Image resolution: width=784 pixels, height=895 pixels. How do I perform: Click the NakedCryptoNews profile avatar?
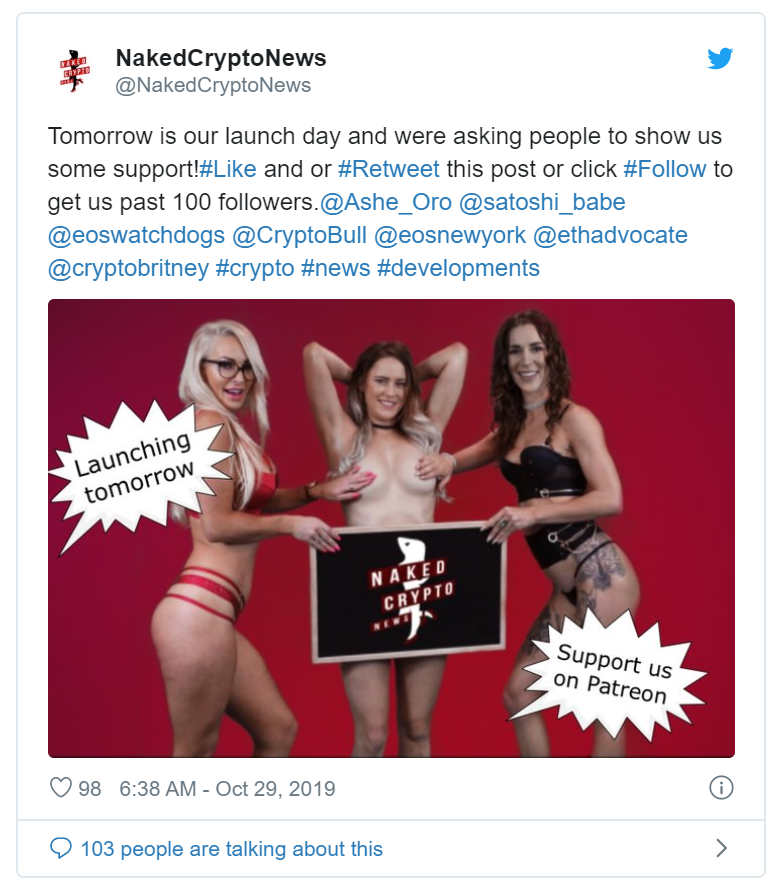click(x=75, y=70)
